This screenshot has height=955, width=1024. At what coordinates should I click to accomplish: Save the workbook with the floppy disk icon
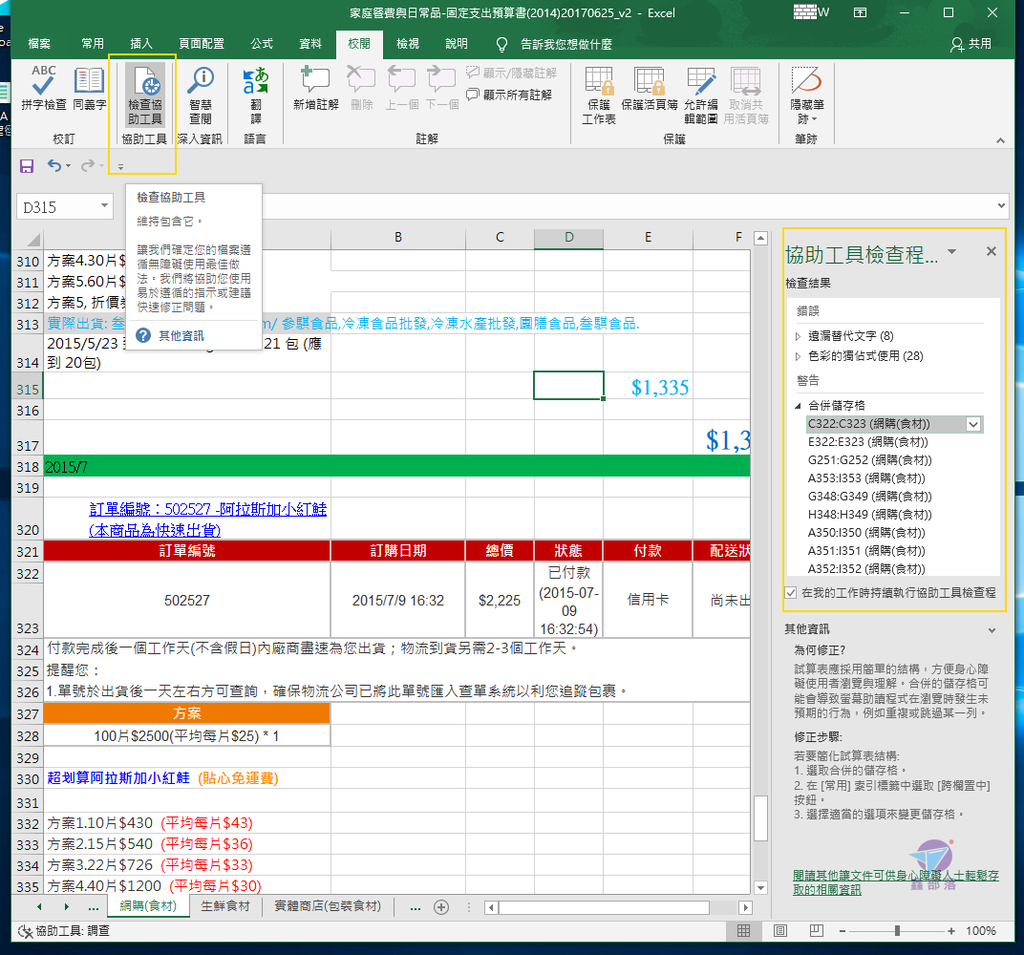point(27,166)
